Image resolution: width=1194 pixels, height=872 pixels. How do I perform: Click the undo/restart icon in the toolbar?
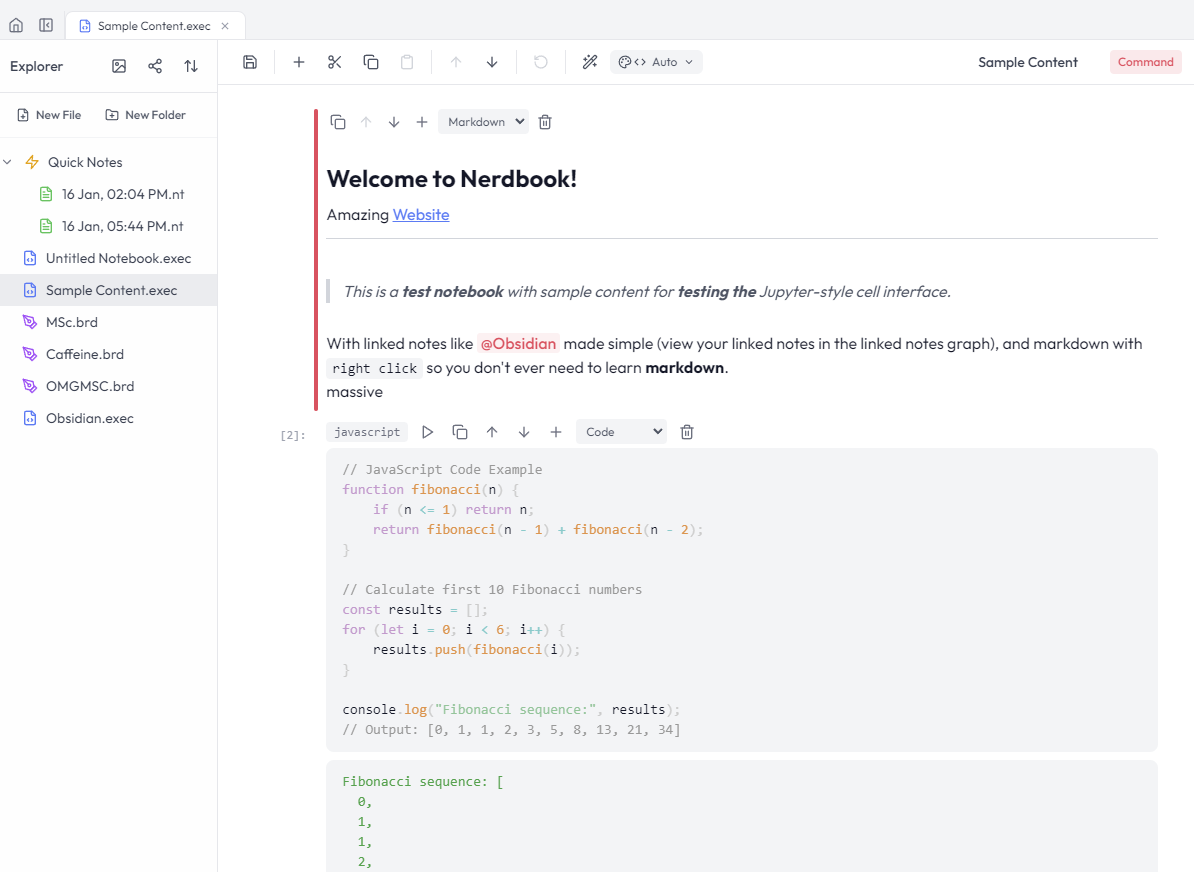tap(541, 62)
